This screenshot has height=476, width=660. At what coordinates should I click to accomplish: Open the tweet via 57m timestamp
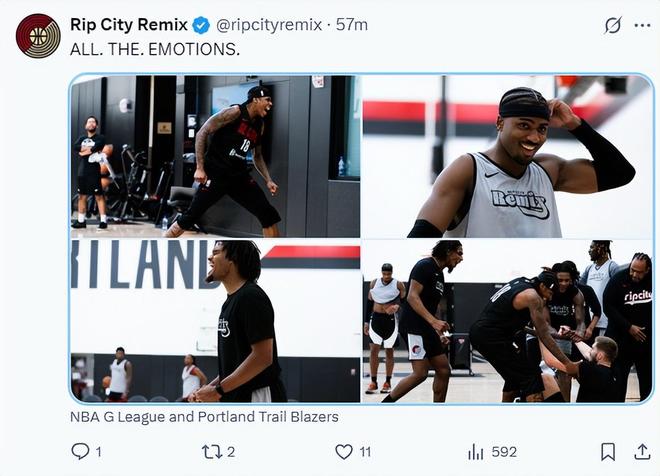pos(351,25)
